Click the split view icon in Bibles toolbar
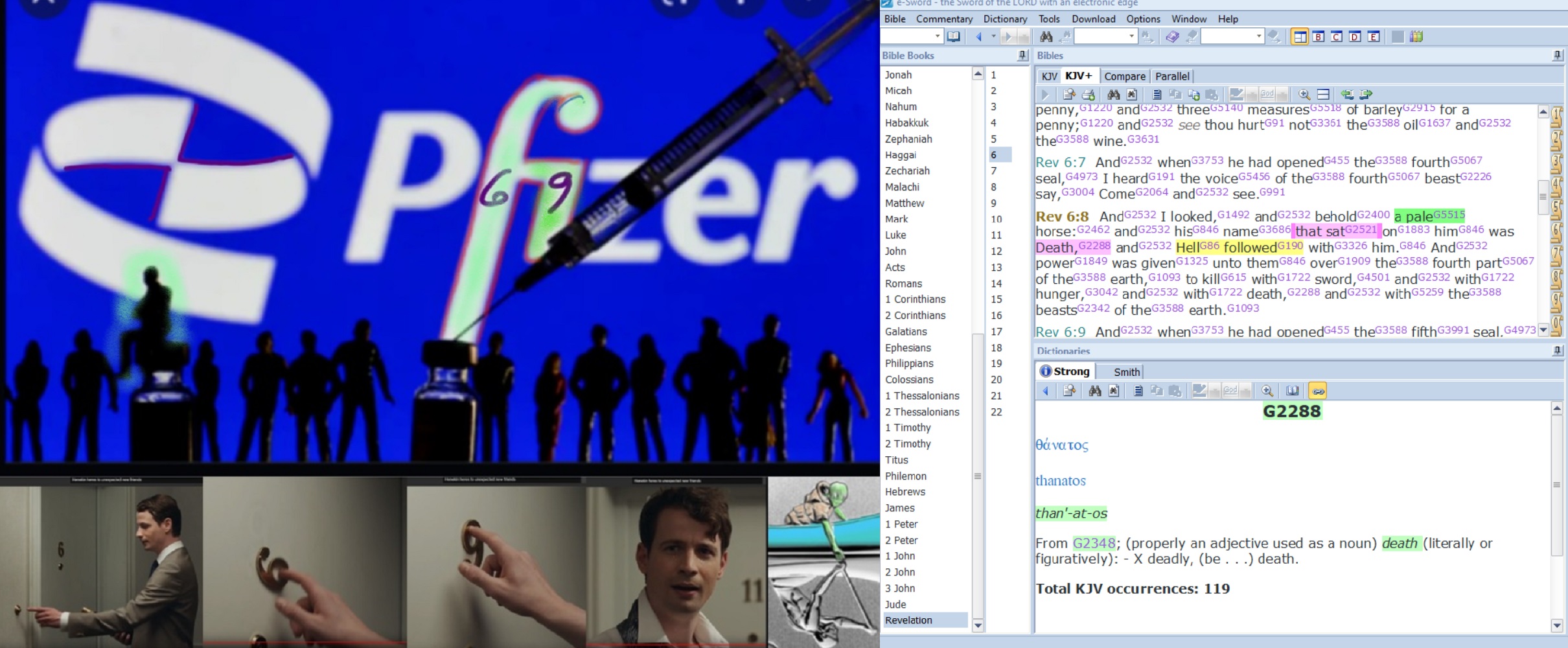This screenshot has width=1568, height=648. [1323, 95]
